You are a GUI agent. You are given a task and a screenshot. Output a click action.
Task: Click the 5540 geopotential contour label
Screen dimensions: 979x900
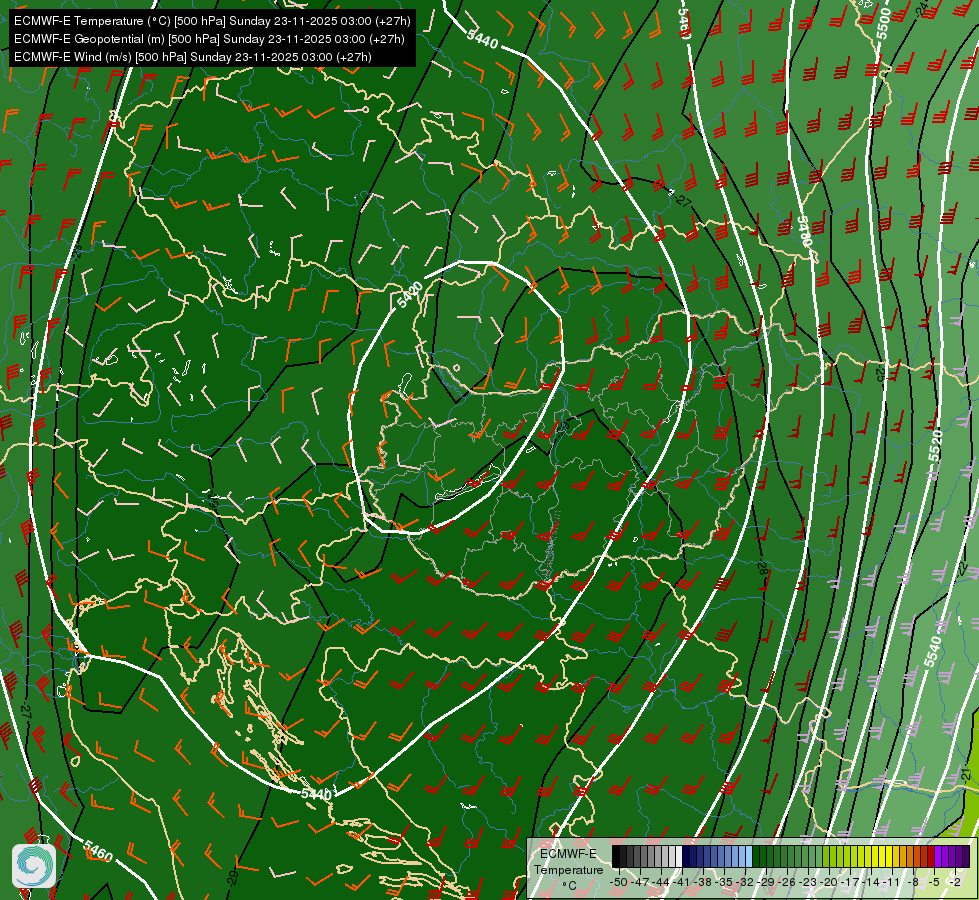(933, 651)
